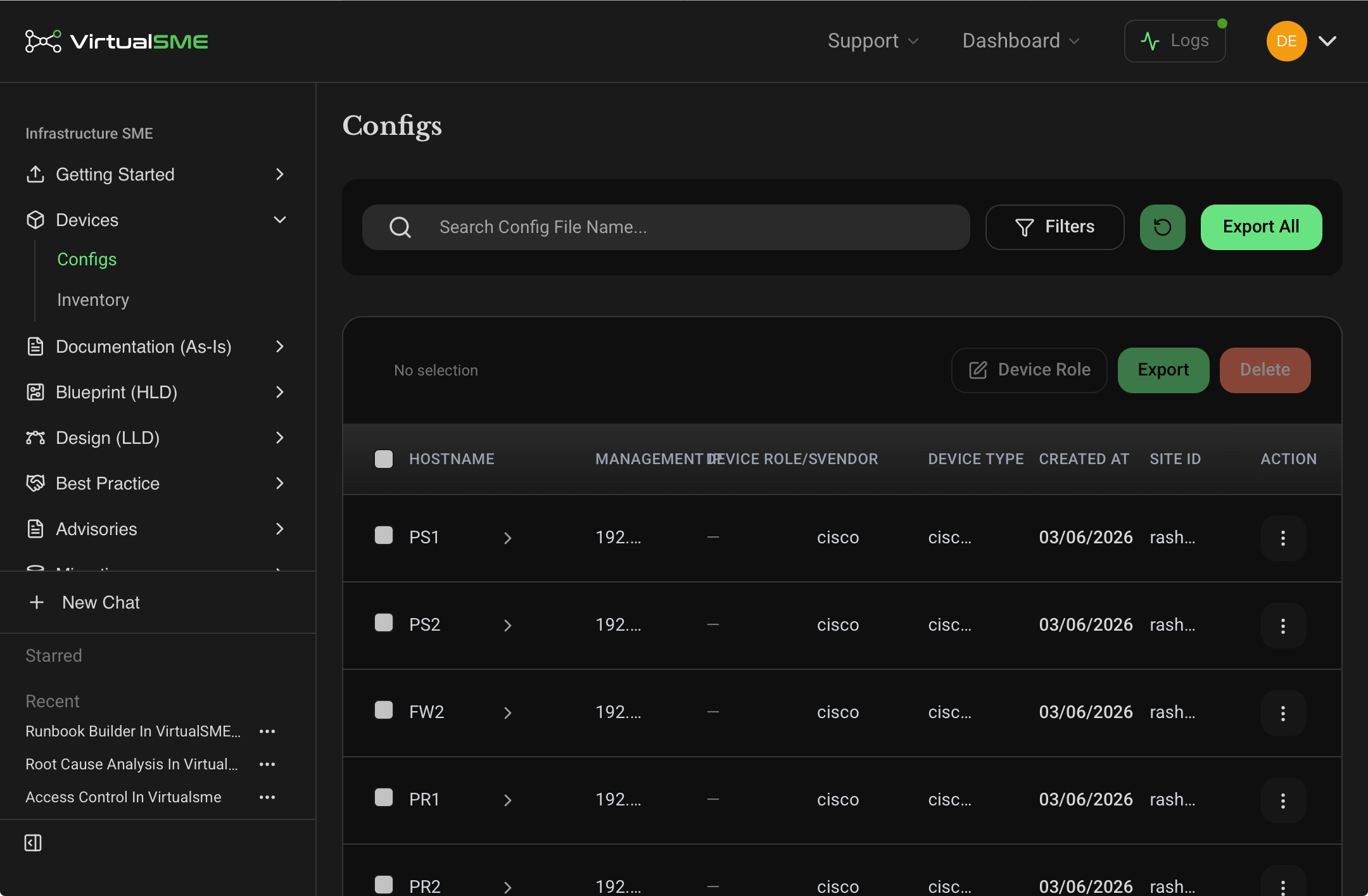The height and width of the screenshot is (896, 1368).
Task: Focus the Search Config File Name field
Action: (666, 227)
